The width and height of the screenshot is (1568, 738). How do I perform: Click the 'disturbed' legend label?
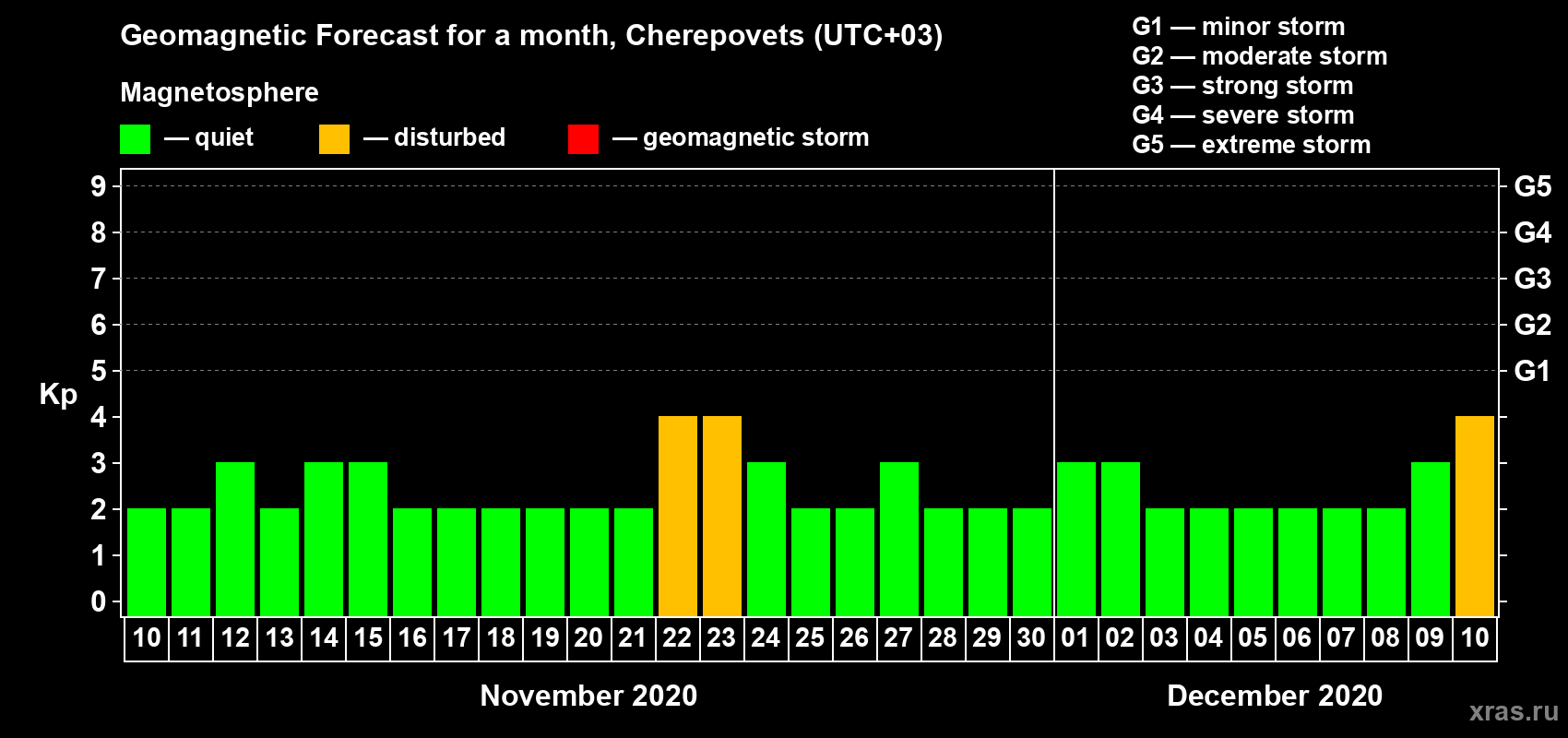(449, 137)
